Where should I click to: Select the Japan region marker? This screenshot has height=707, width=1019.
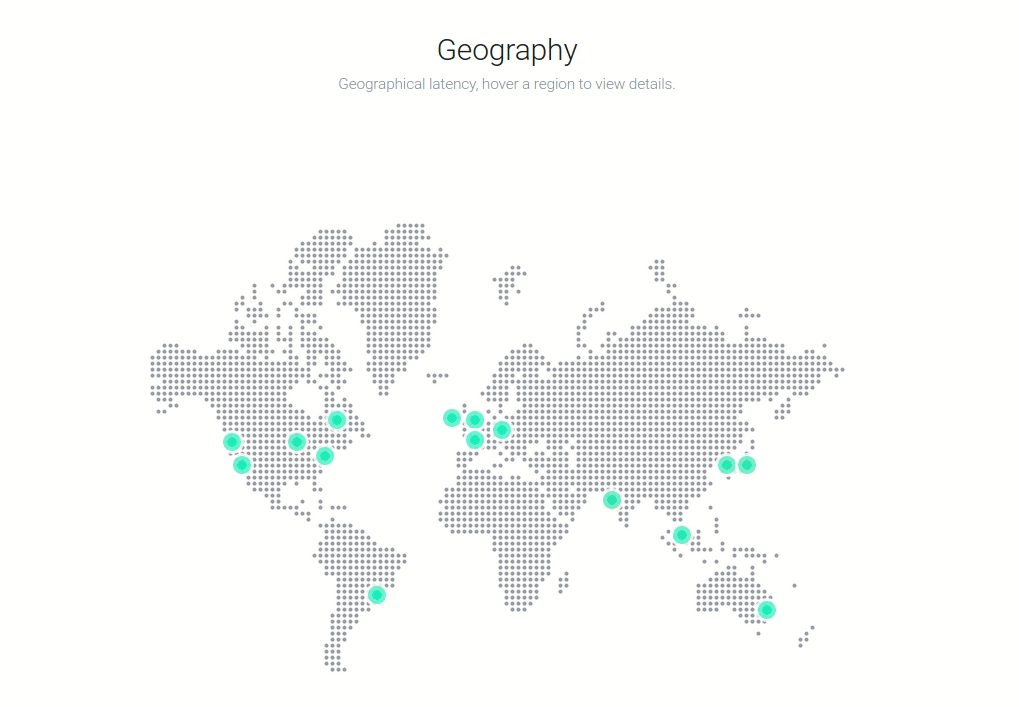coord(747,464)
